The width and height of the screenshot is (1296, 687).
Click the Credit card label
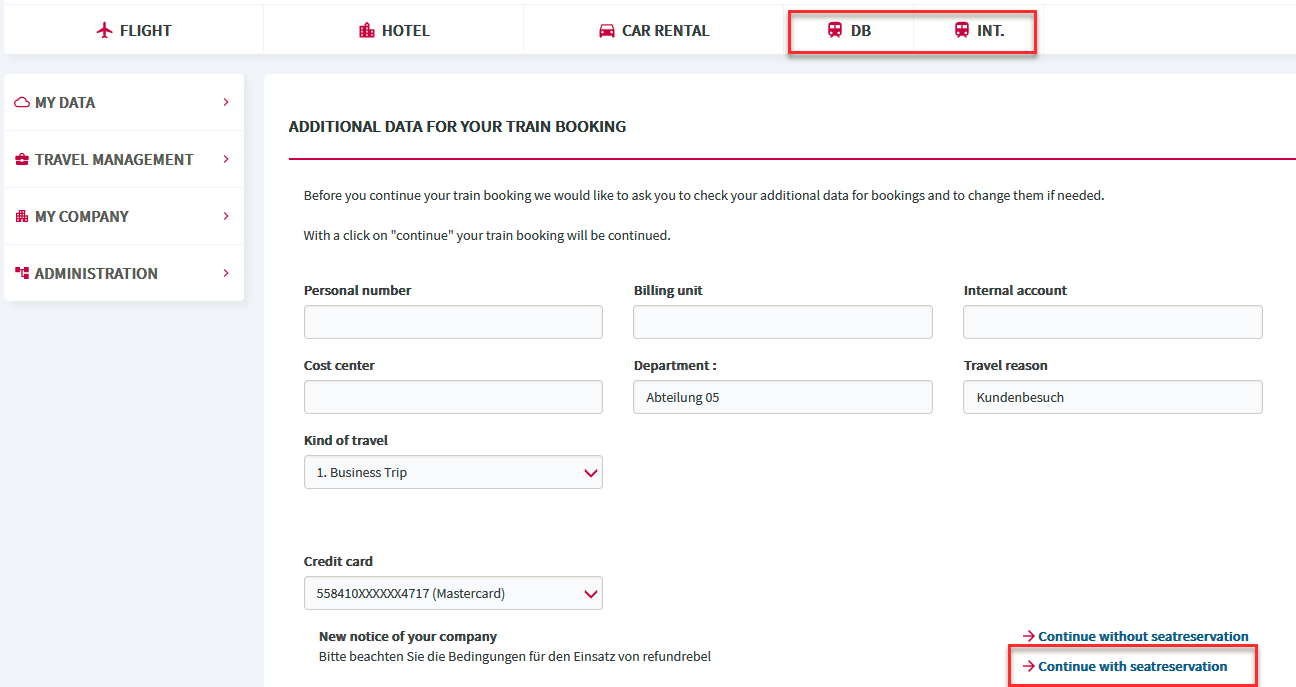(x=338, y=561)
